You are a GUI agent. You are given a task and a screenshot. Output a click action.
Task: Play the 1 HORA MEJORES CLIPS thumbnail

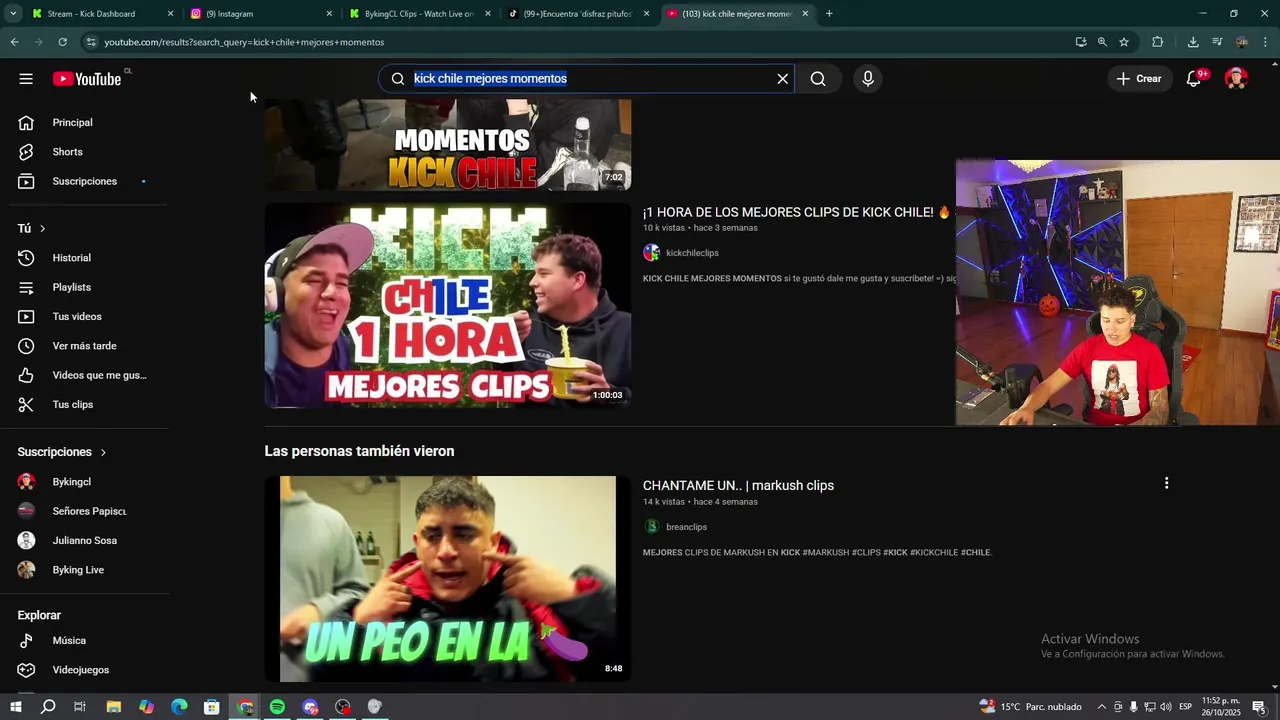(448, 305)
